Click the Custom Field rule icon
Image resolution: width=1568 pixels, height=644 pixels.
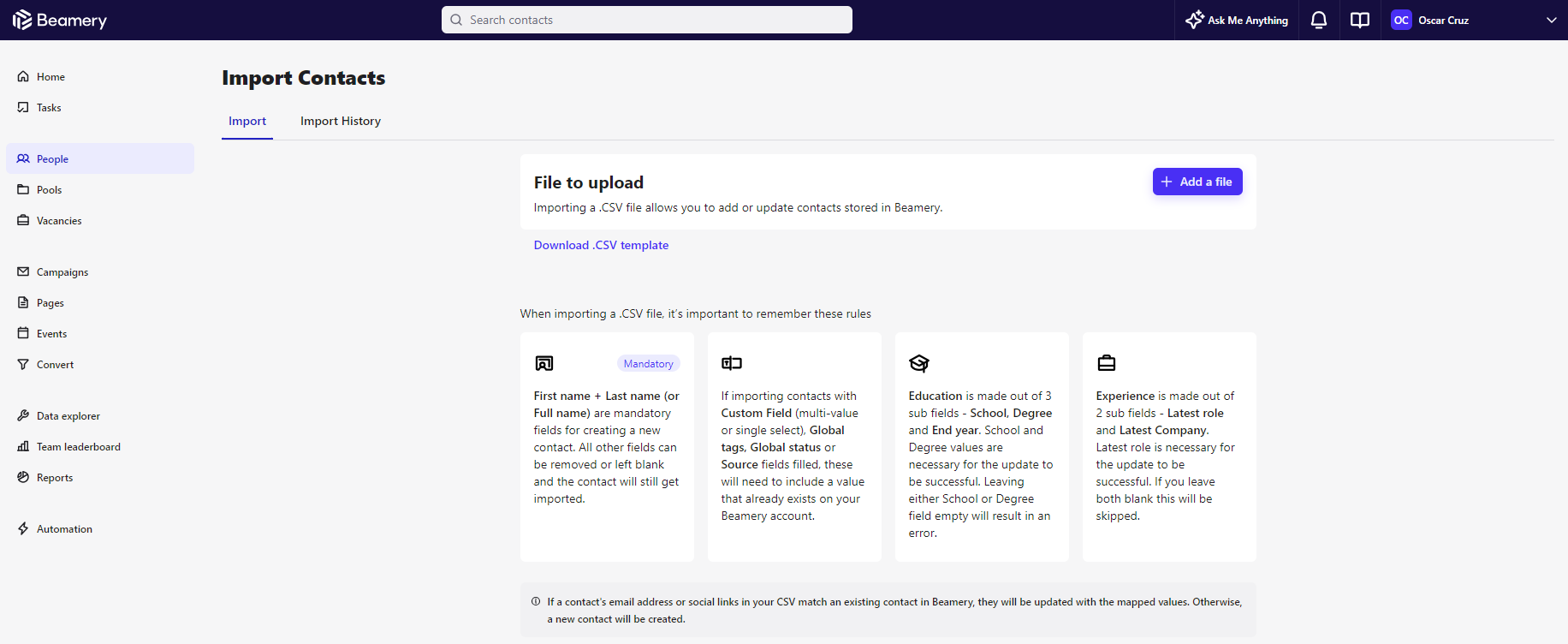tap(732, 363)
